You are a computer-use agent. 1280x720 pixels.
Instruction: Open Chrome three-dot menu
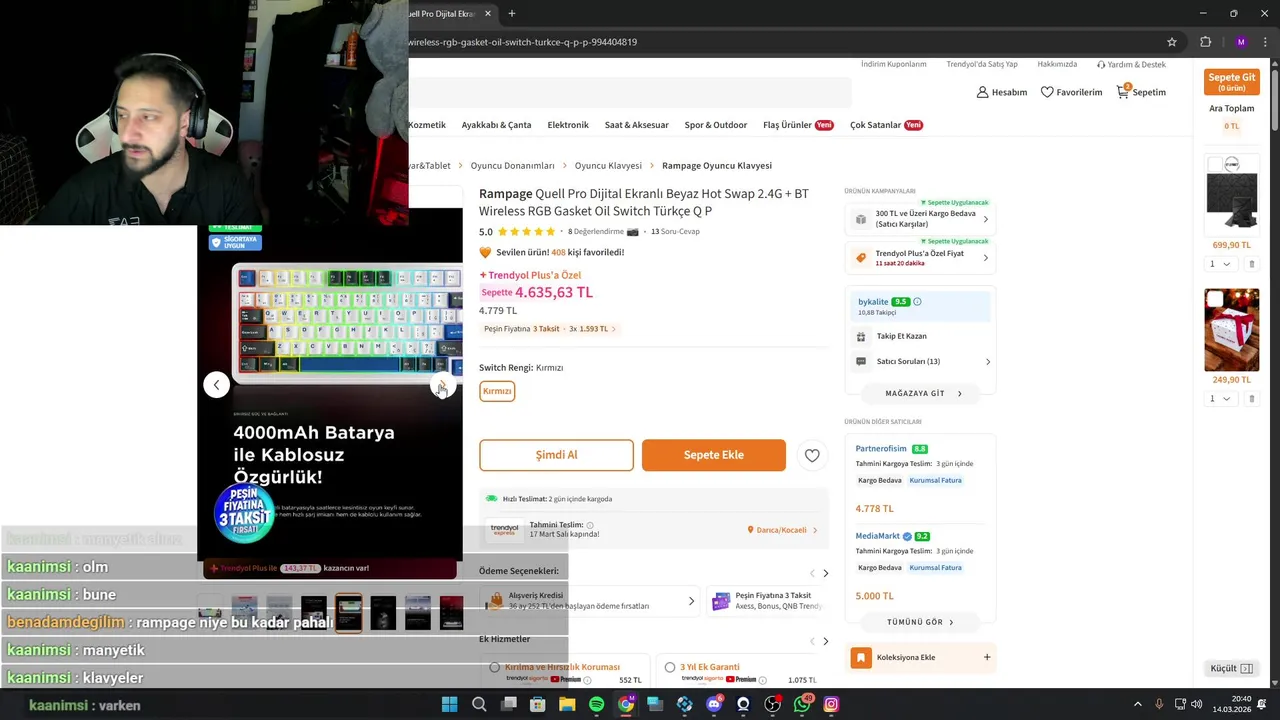tap(1267, 42)
